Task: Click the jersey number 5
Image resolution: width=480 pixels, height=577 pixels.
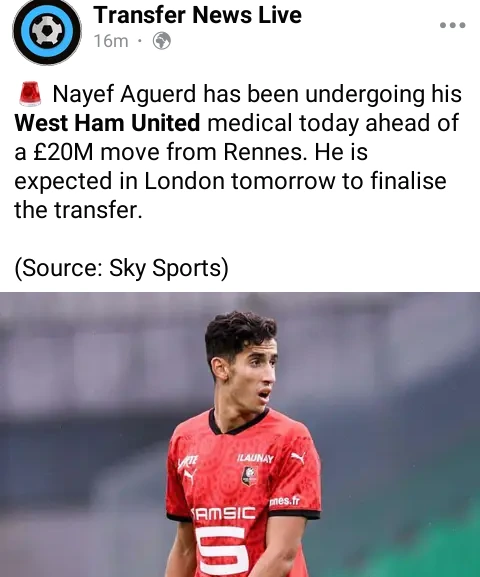Action: (222, 551)
